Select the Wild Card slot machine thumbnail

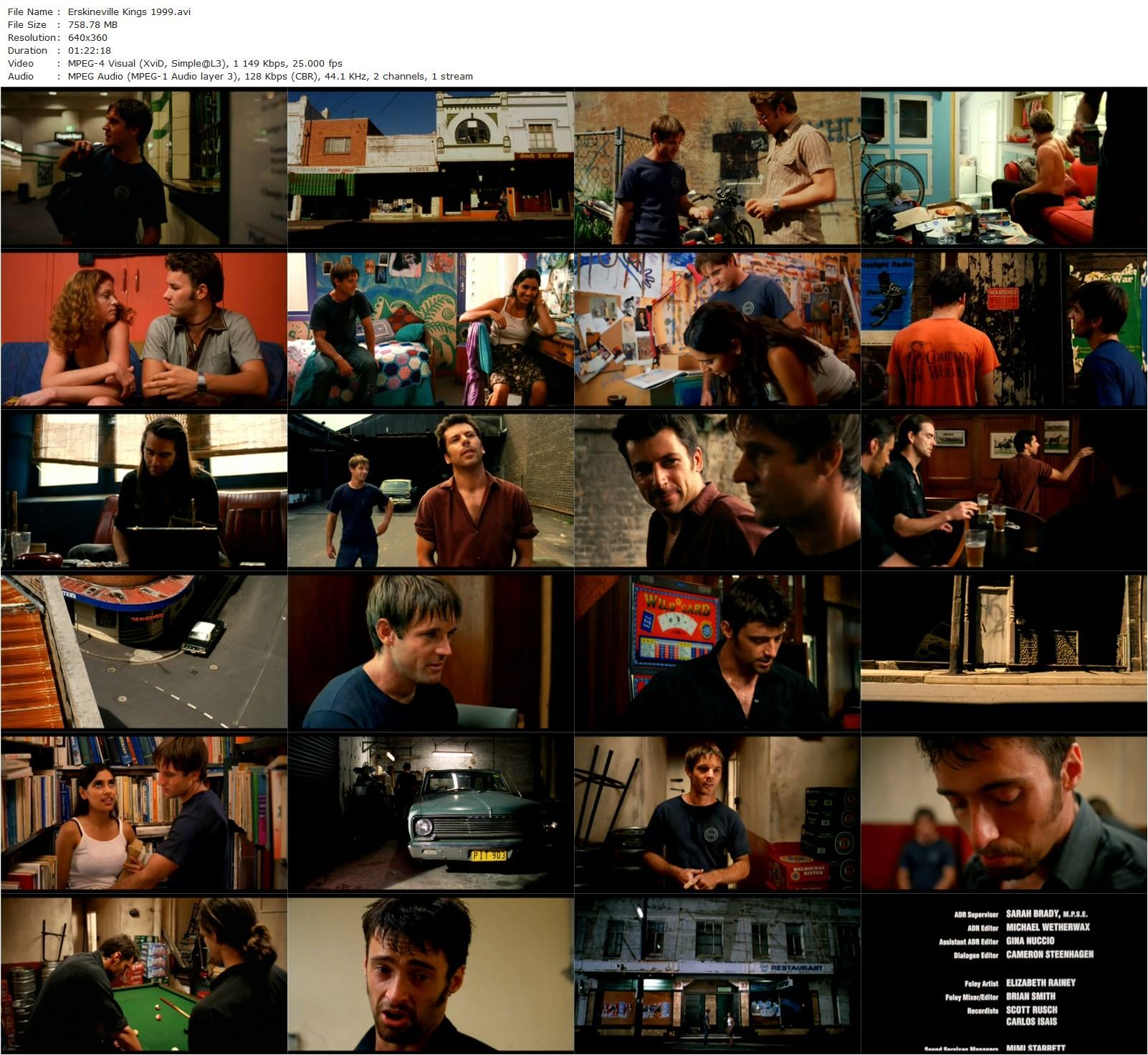[717, 649]
